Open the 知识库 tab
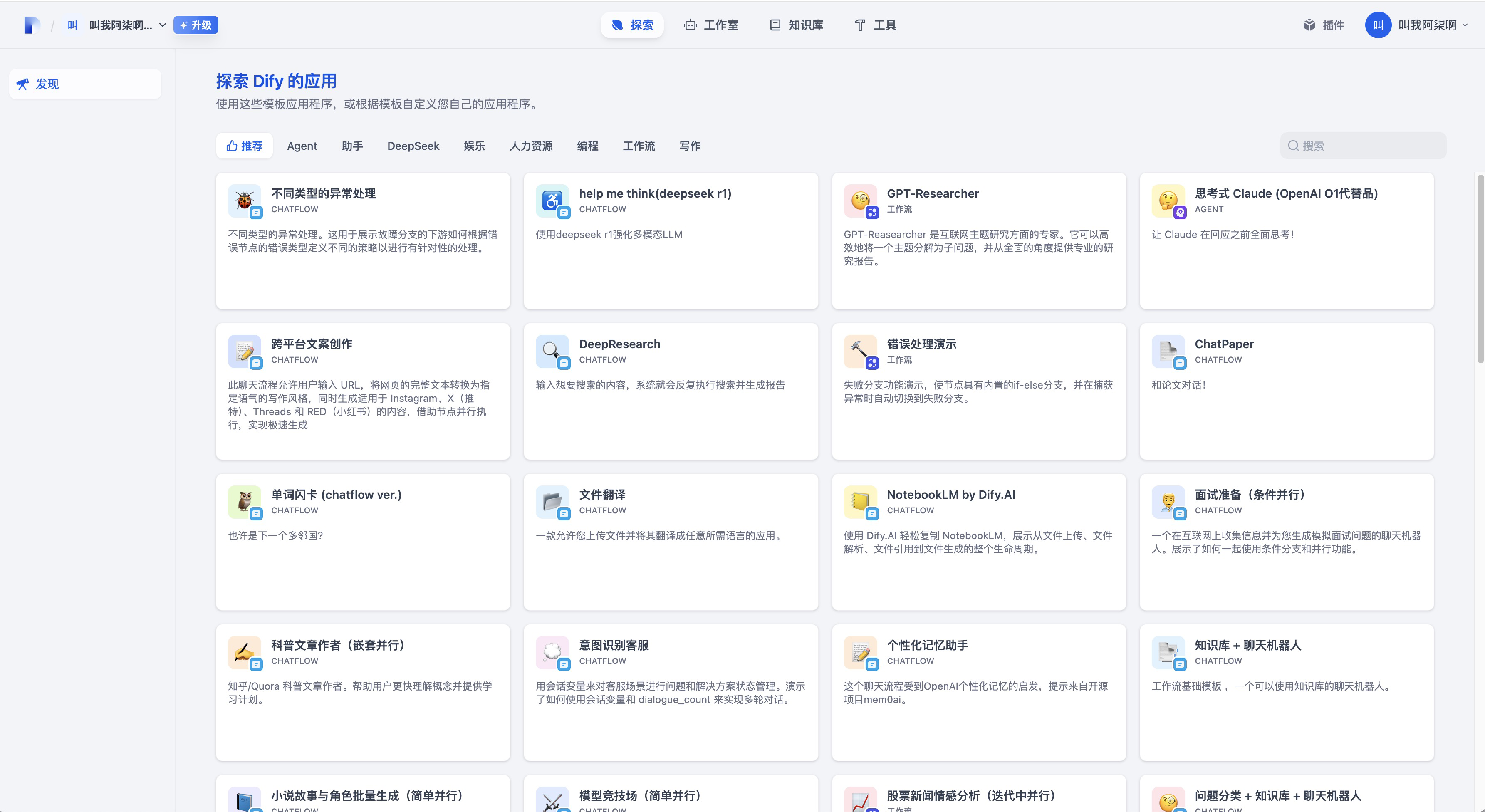This screenshot has width=1485, height=812. (797, 25)
